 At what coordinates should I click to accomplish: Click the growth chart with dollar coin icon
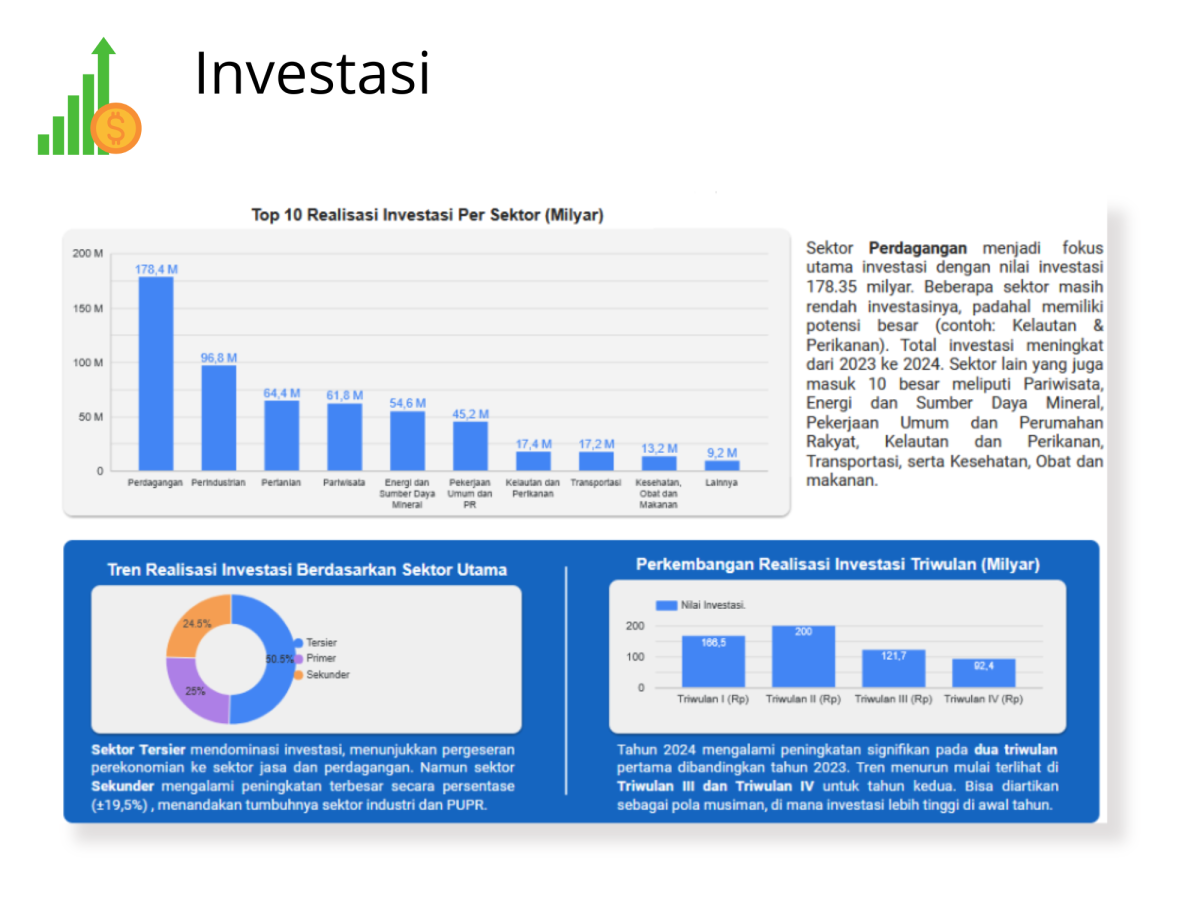(89, 97)
